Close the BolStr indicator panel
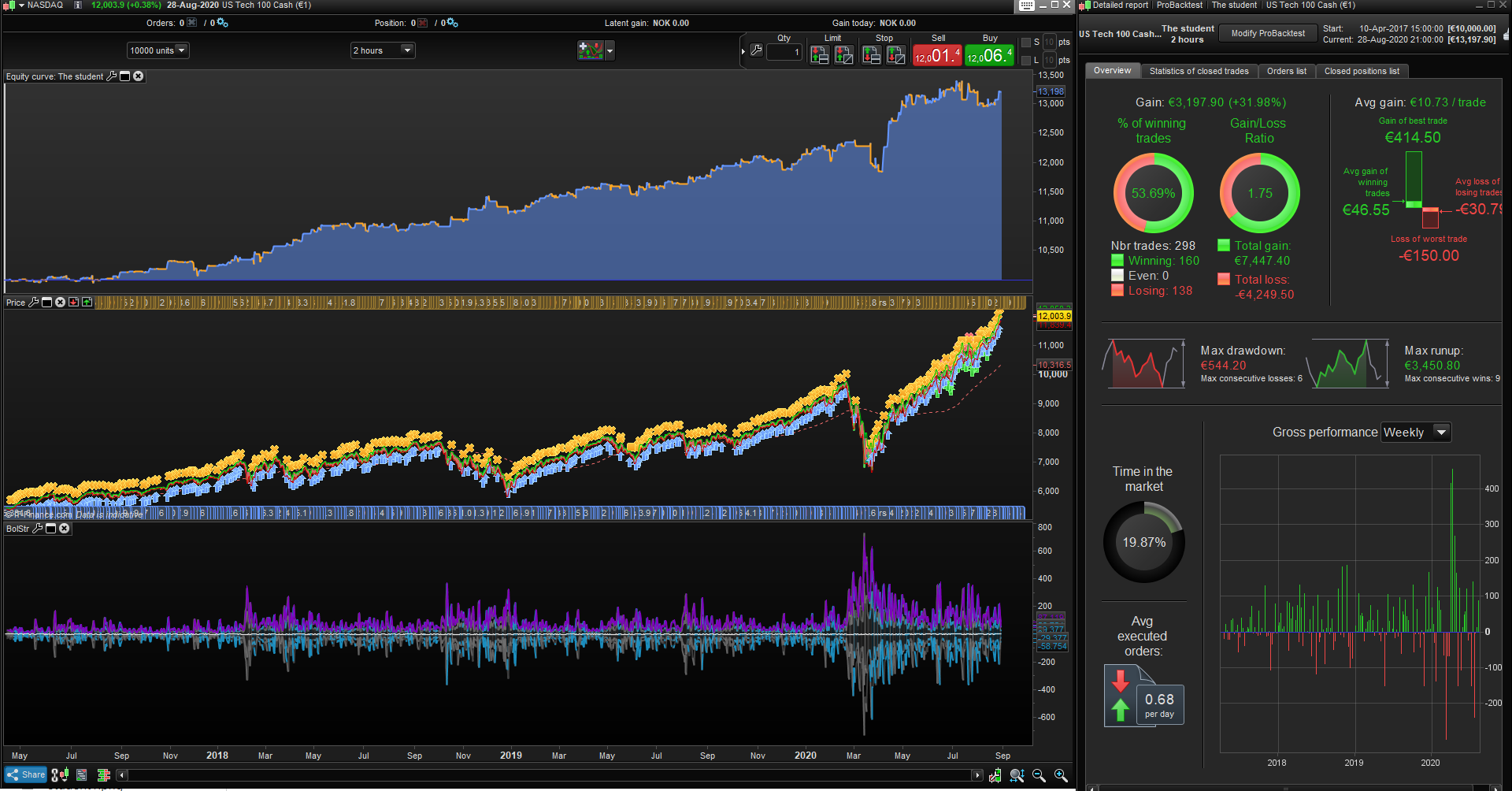The image size is (1512, 791). pos(65,529)
